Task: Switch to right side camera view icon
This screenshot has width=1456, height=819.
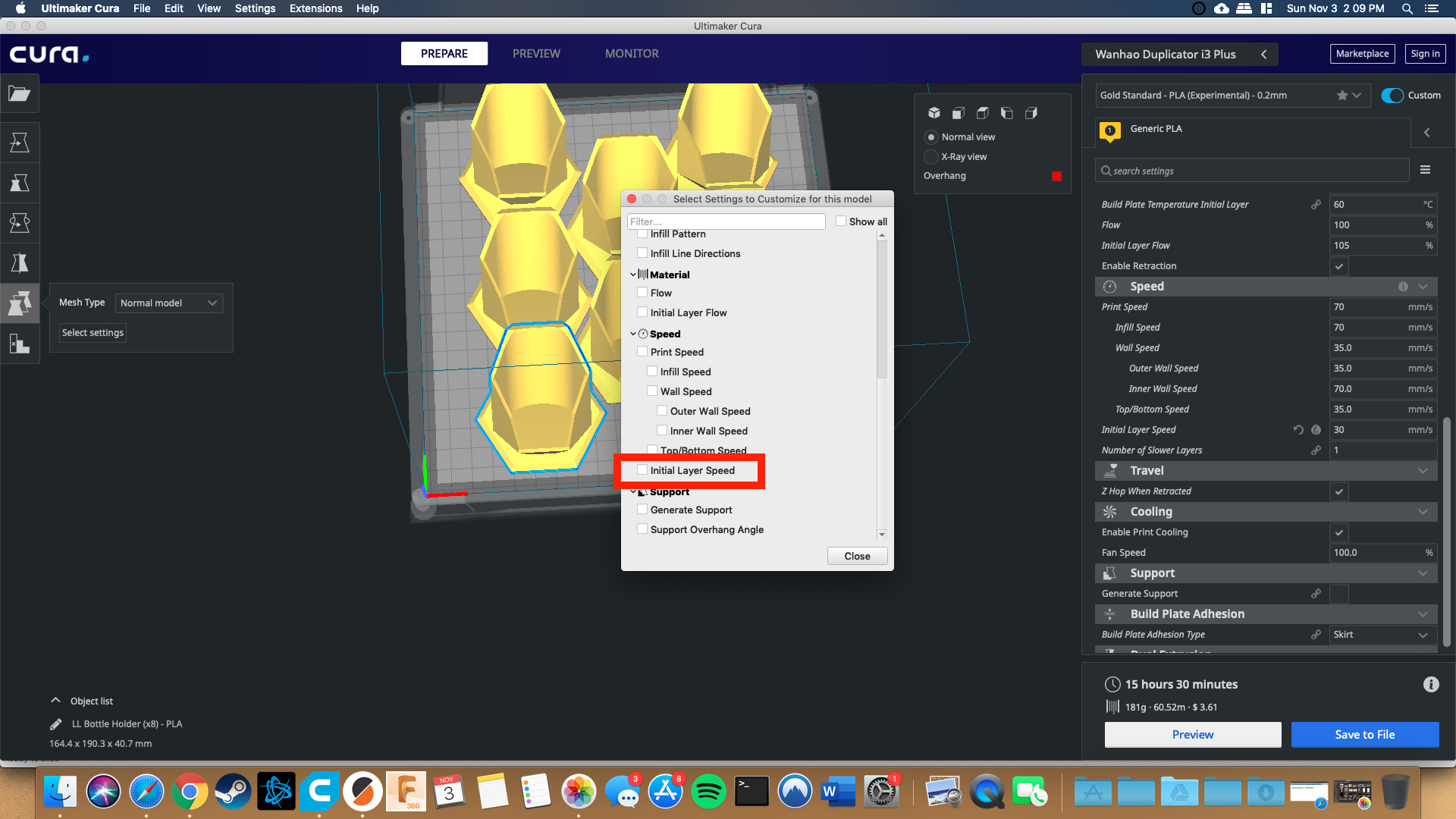Action: [1031, 113]
